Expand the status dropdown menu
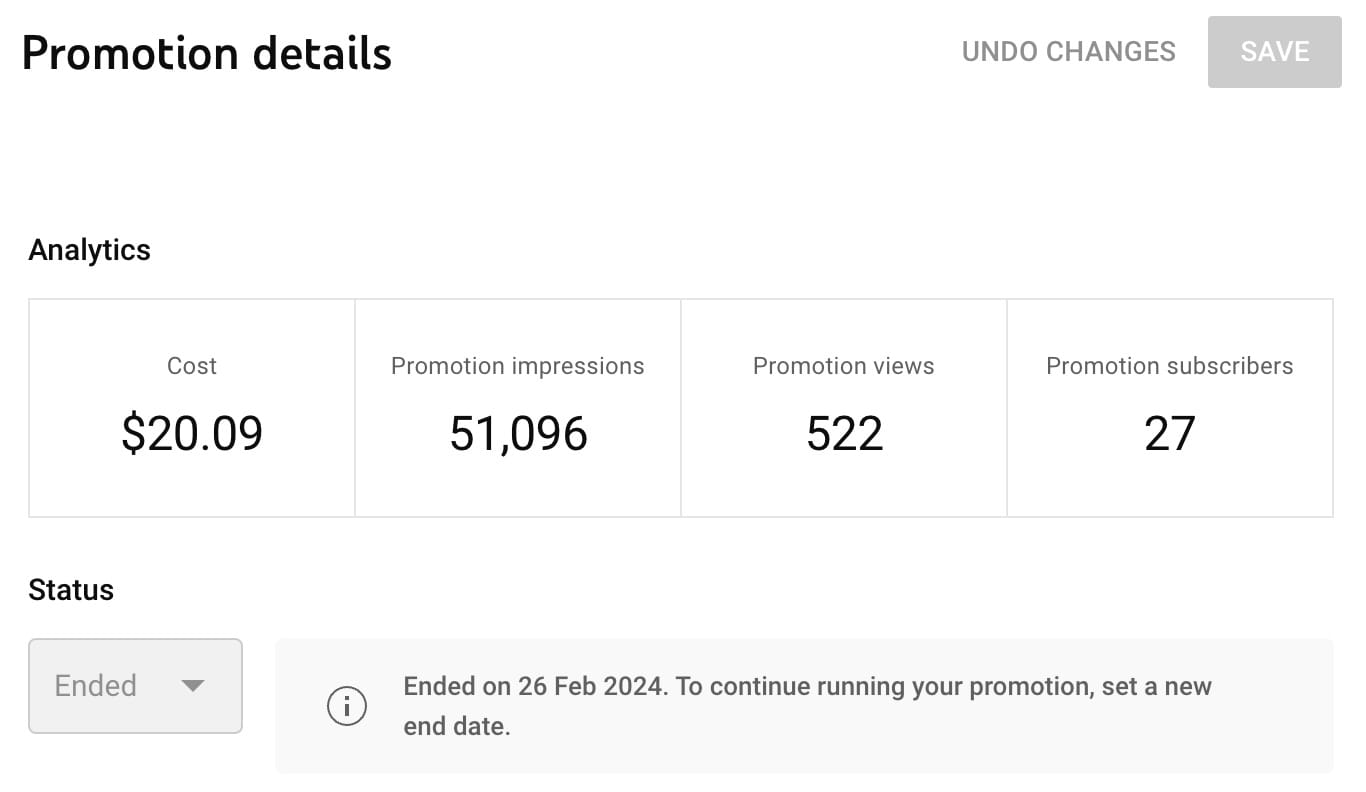Image resolution: width=1366 pixels, height=792 pixels. click(135, 686)
